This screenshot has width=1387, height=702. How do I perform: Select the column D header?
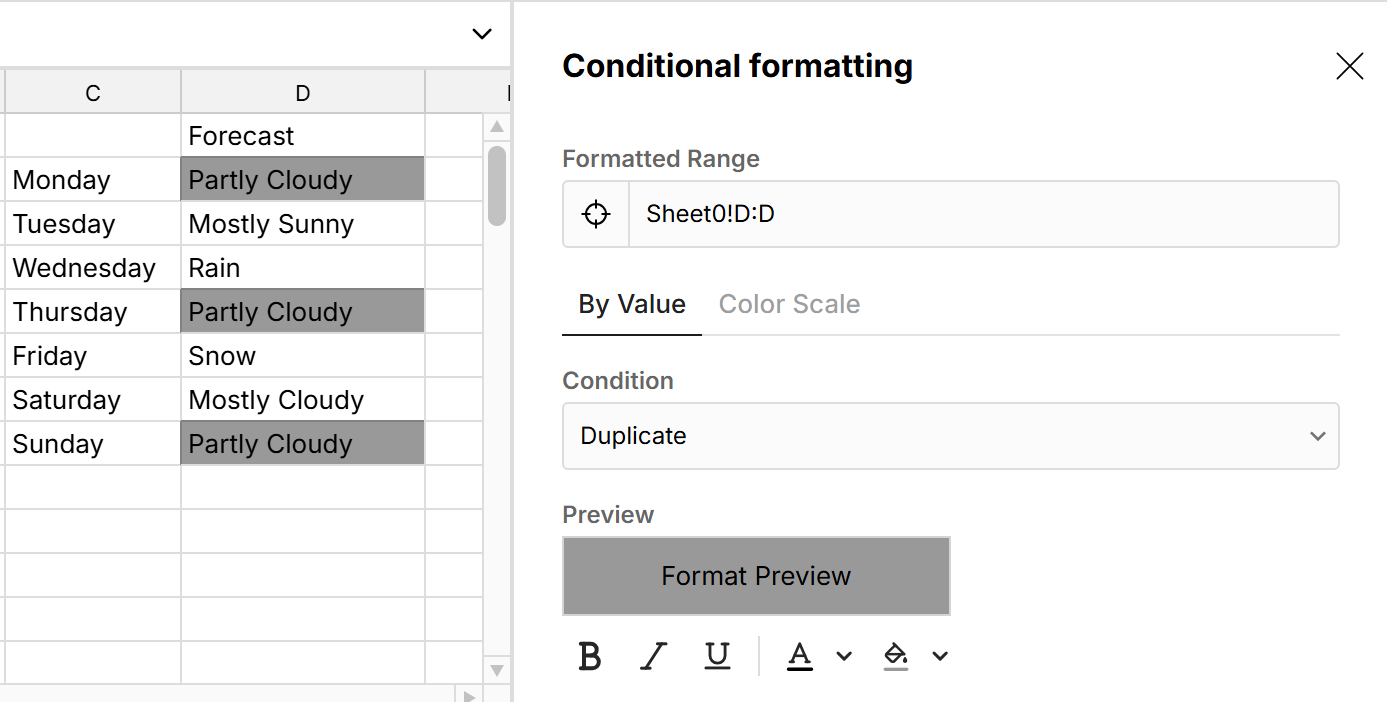302,91
